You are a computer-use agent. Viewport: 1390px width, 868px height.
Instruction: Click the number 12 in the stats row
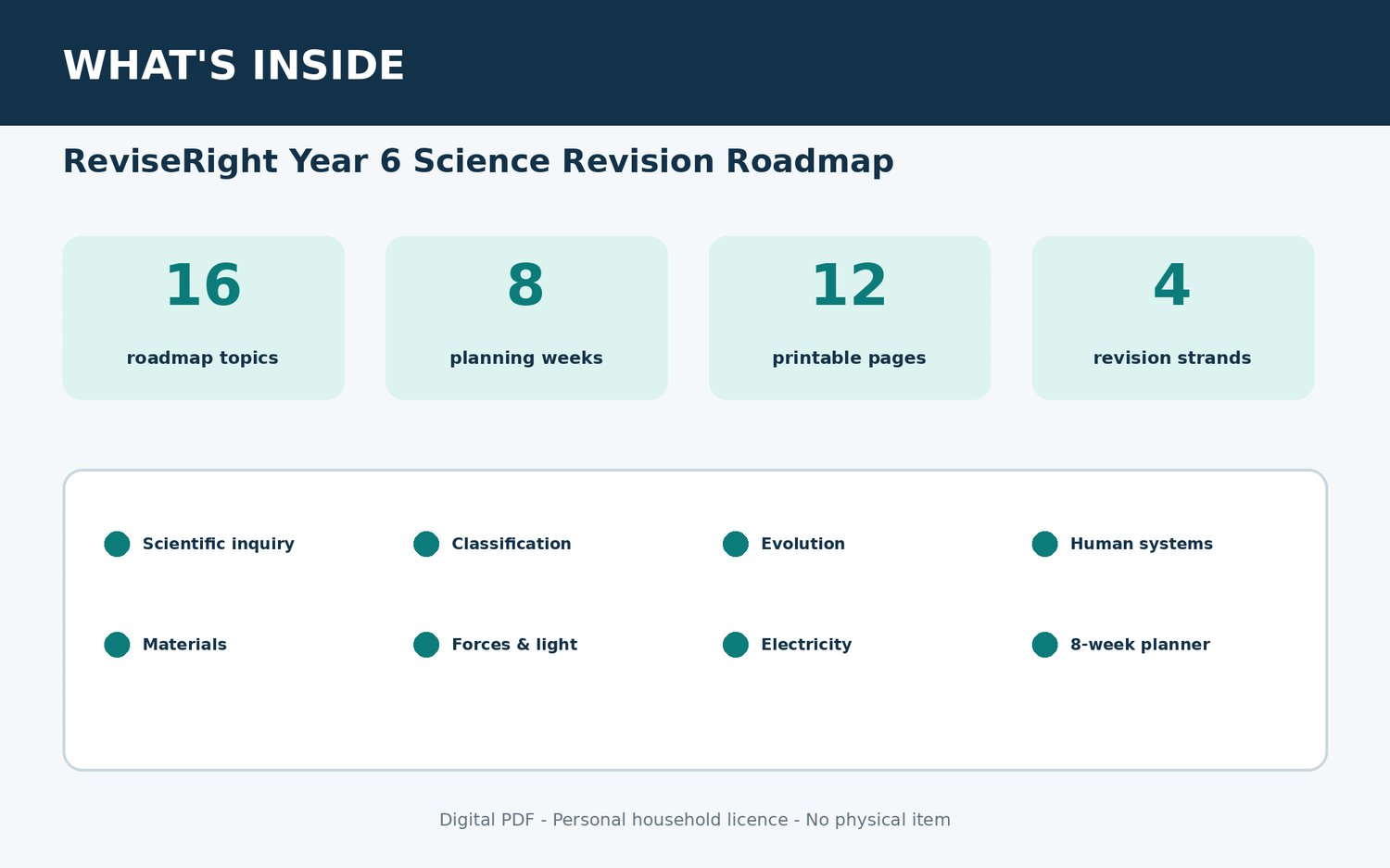pyautogui.click(x=849, y=285)
